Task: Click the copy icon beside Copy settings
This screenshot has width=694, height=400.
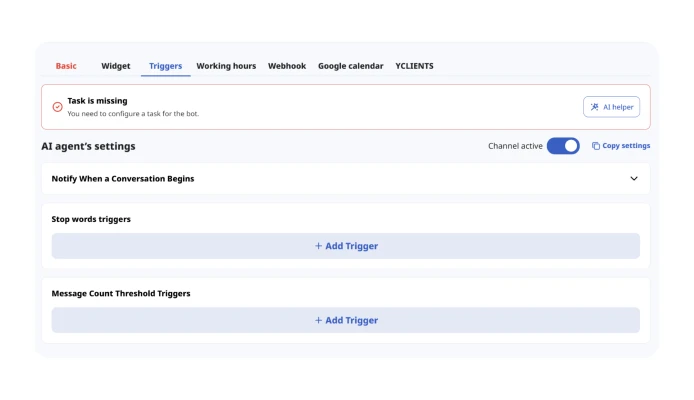Action: pos(596,146)
